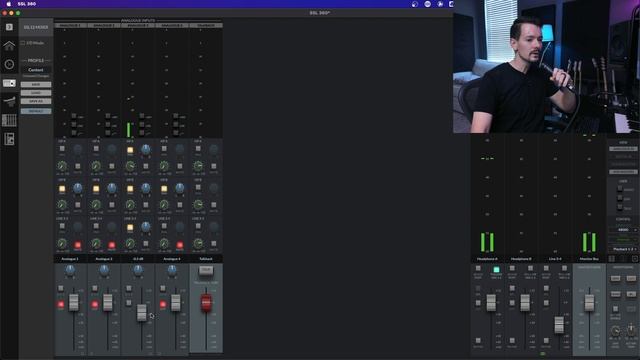The width and height of the screenshot is (640, 360).
Task: Toggle the lit Line 3-4 send on Analogue 3
Action: (x=130, y=228)
